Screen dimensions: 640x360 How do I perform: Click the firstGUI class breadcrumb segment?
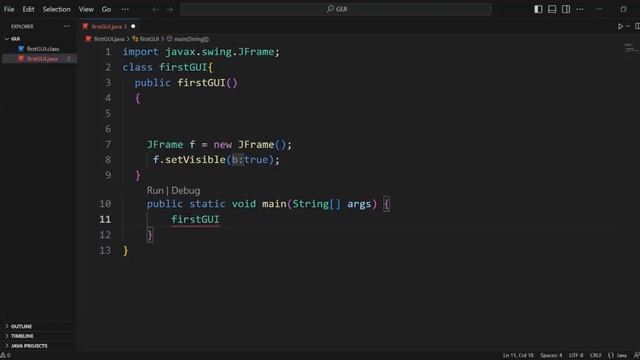click(149, 39)
